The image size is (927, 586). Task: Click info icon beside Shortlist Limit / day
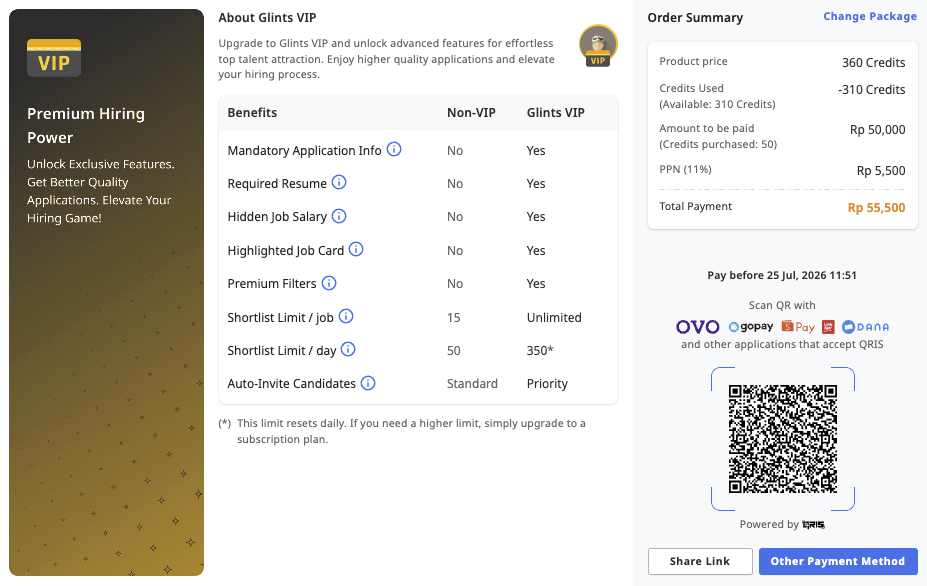(348, 349)
